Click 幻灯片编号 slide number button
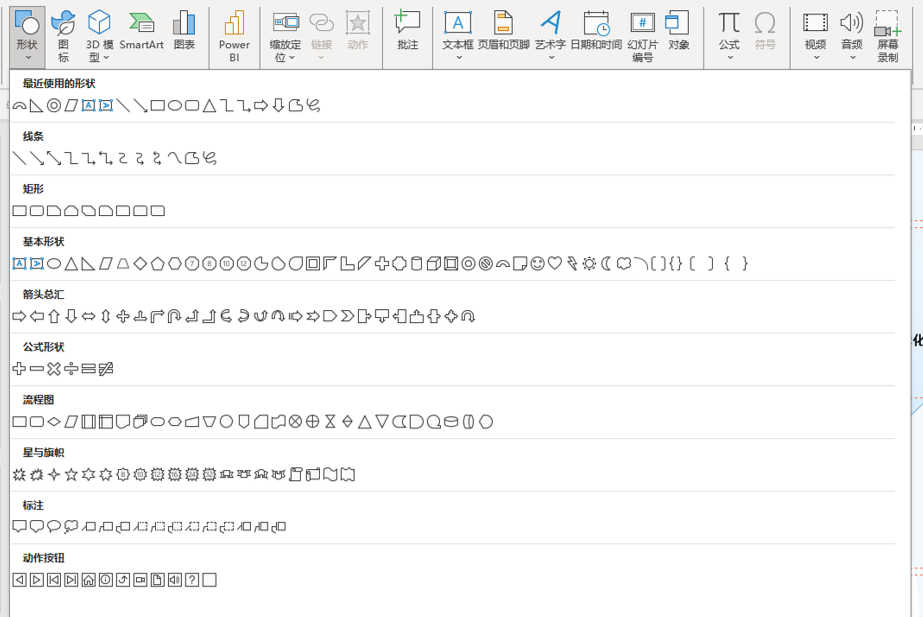Image resolution: width=923 pixels, height=617 pixels. pos(643,37)
